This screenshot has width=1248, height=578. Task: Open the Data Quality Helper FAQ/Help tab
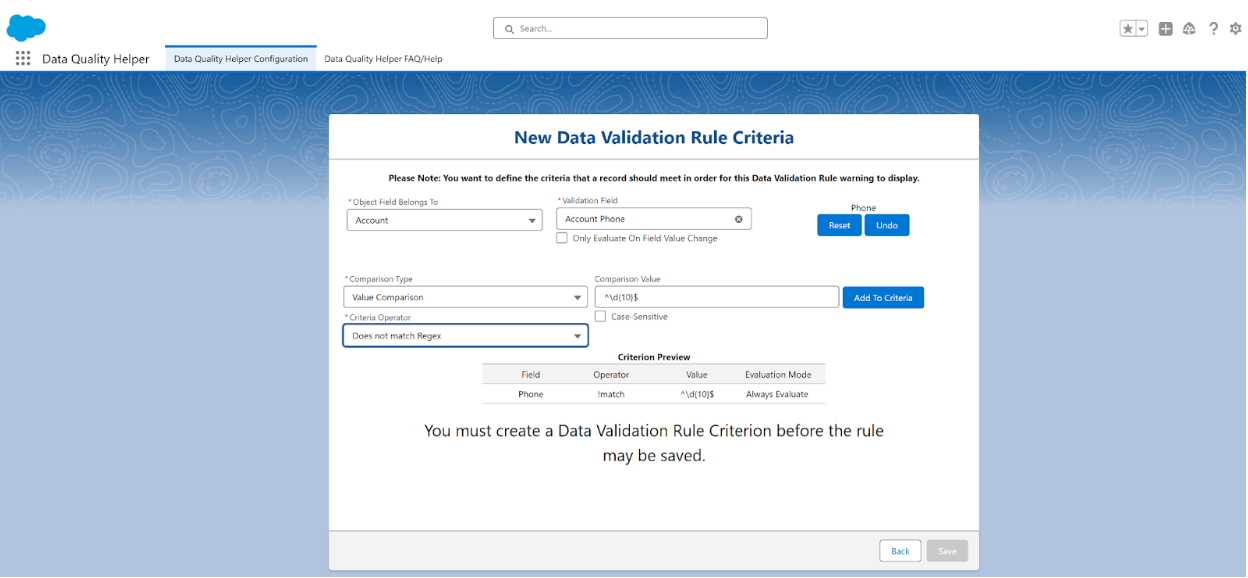(x=383, y=59)
